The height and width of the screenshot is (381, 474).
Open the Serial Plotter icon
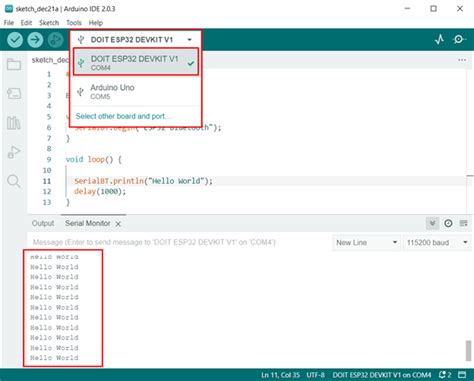[x=439, y=39]
